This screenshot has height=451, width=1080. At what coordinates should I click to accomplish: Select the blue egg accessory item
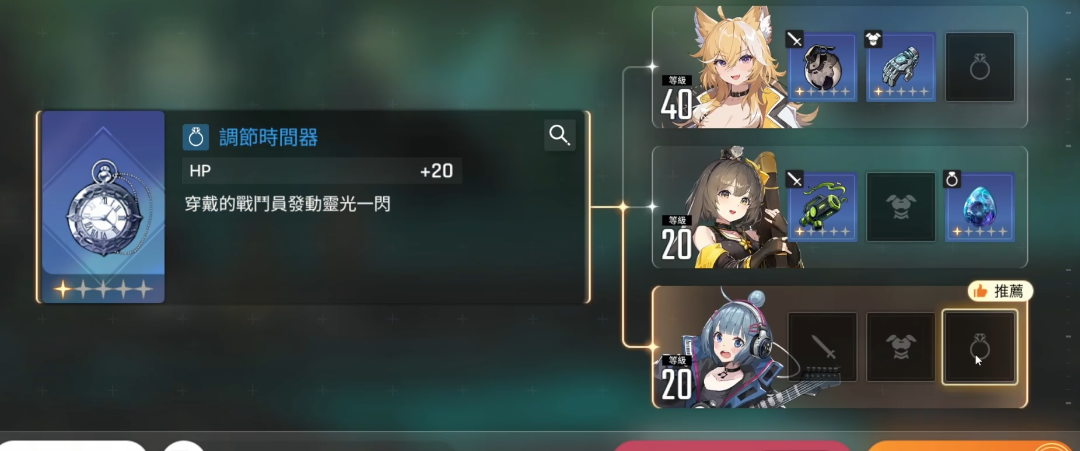click(x=979, y=207)
